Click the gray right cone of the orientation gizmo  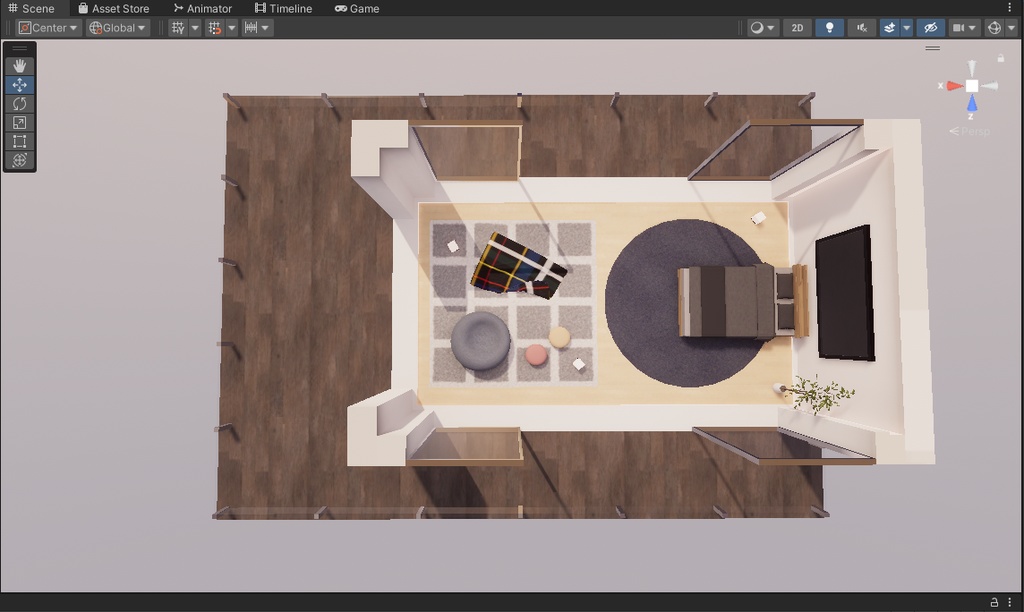989,86
